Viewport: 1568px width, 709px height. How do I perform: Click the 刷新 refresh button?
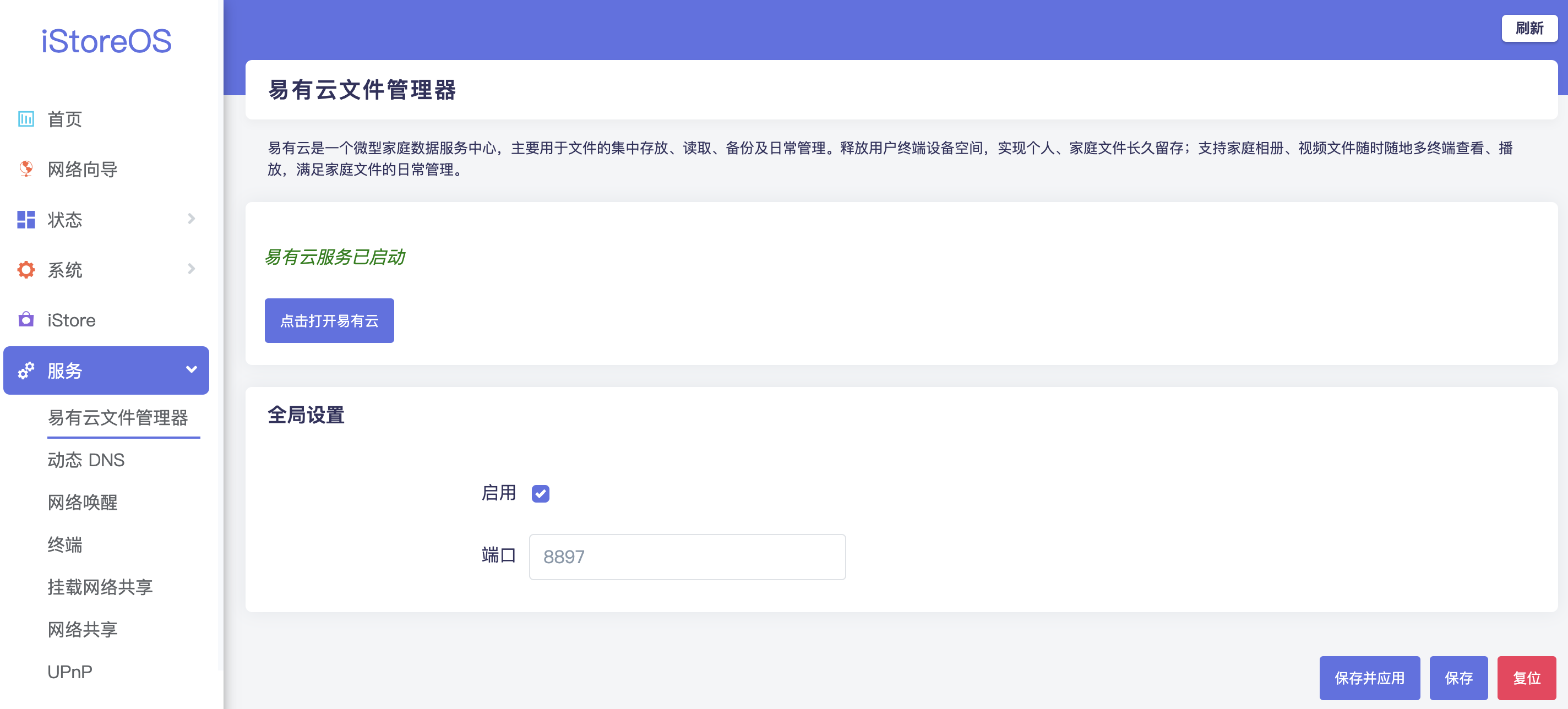tap(1529, 28)
